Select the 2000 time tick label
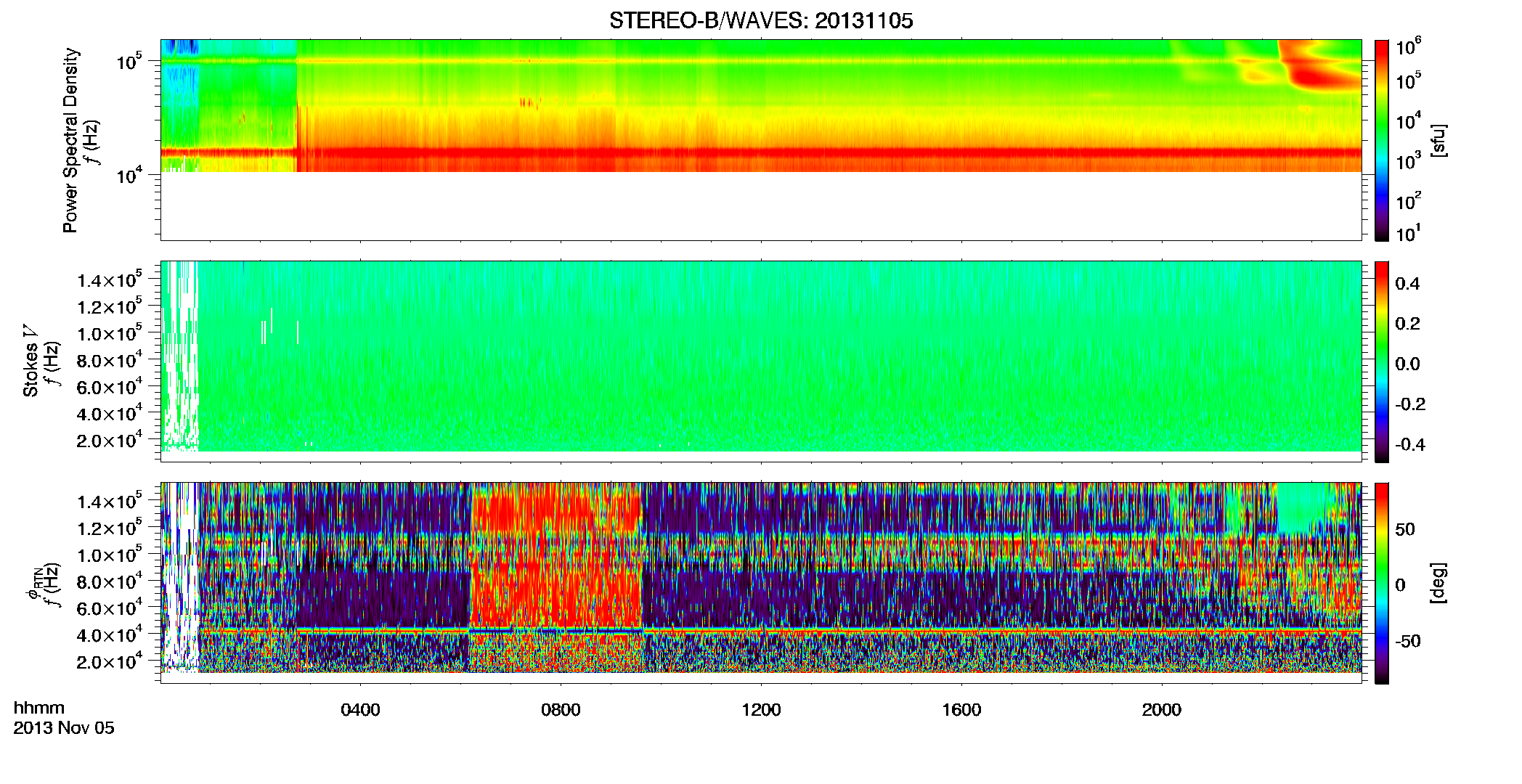This screenshot has height=784, width=1522. (1162, 710)
